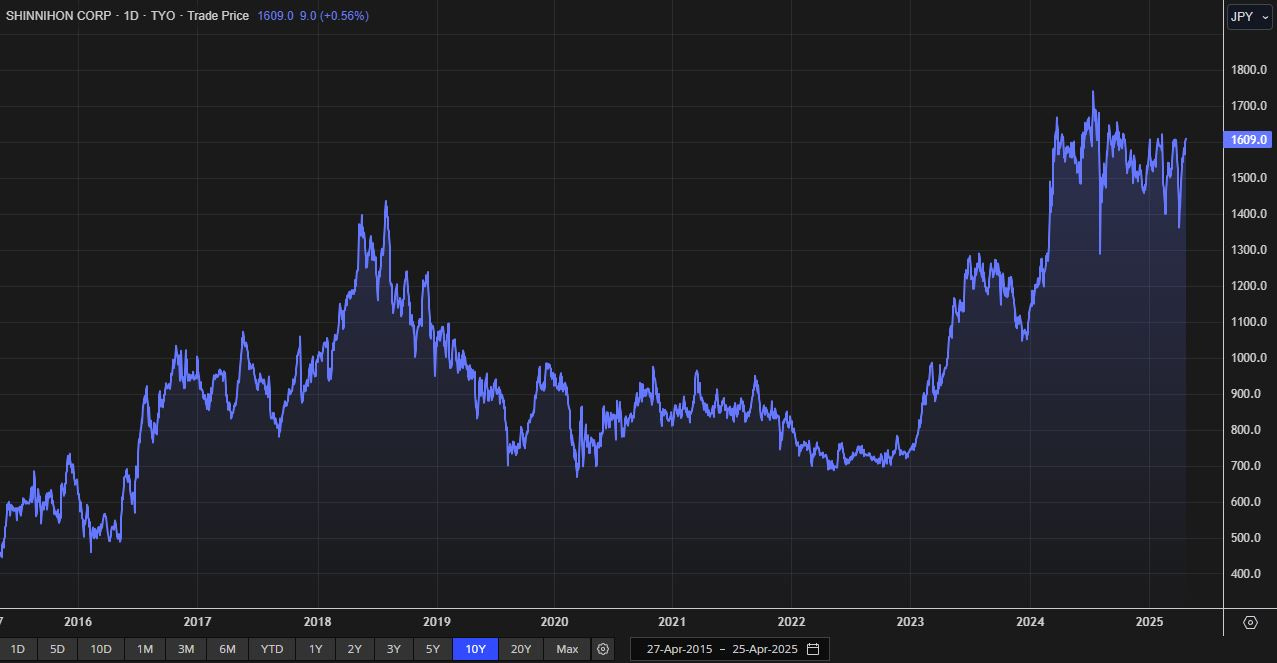Click the 1200.0 price axis label
This screenshot has height=663, width=1277.
pos(1251,286)
